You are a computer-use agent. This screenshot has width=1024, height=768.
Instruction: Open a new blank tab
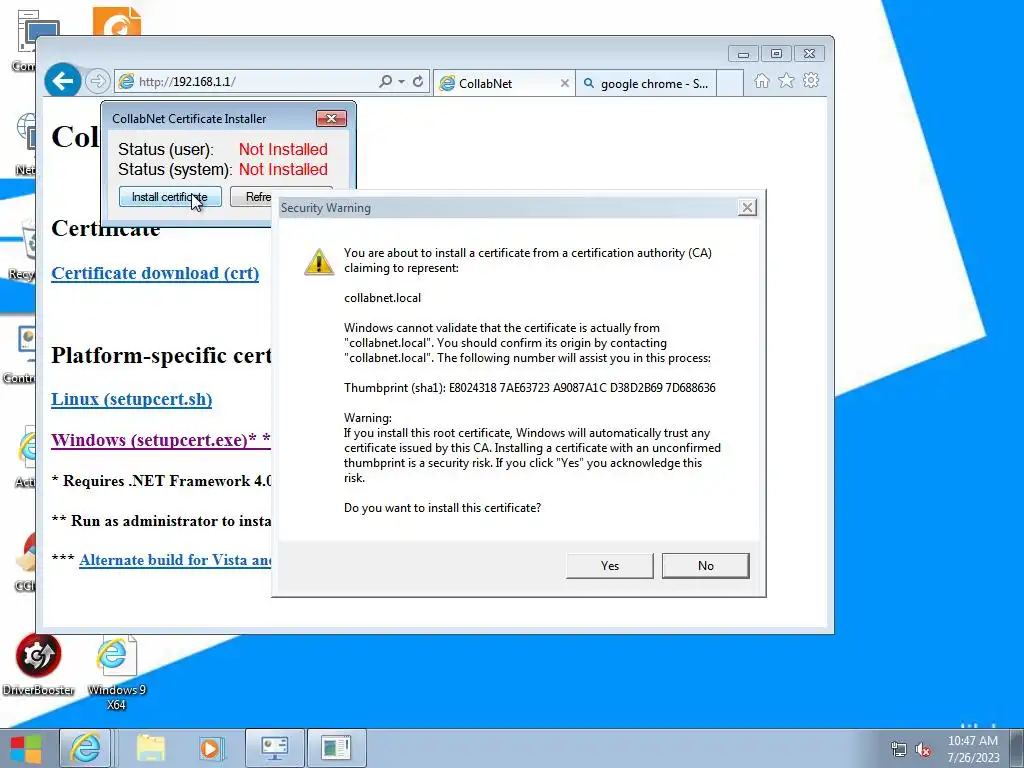pyautogui.click(x=730, y=84)
